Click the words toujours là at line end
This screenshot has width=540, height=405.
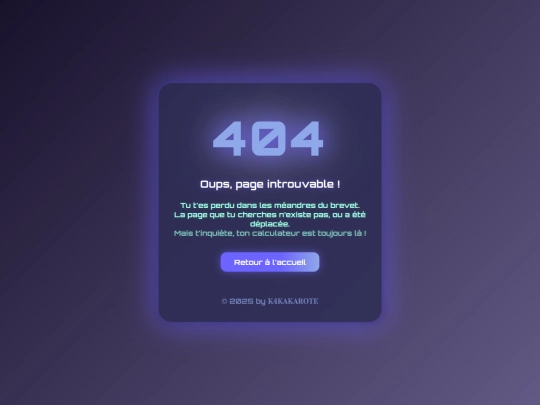(x=342, y=233)
